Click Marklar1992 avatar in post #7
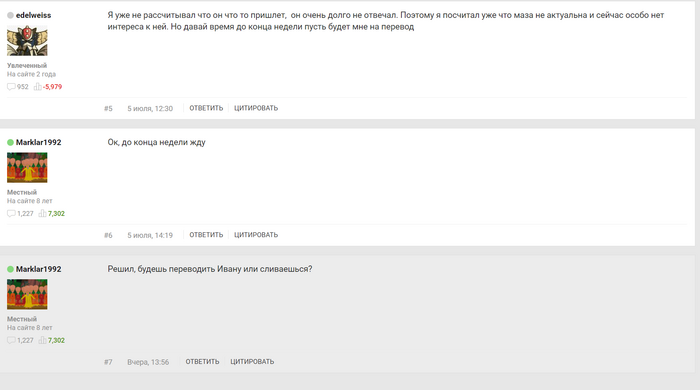Image resolution: width=700 pixels, height=390 pixels. 27,295
